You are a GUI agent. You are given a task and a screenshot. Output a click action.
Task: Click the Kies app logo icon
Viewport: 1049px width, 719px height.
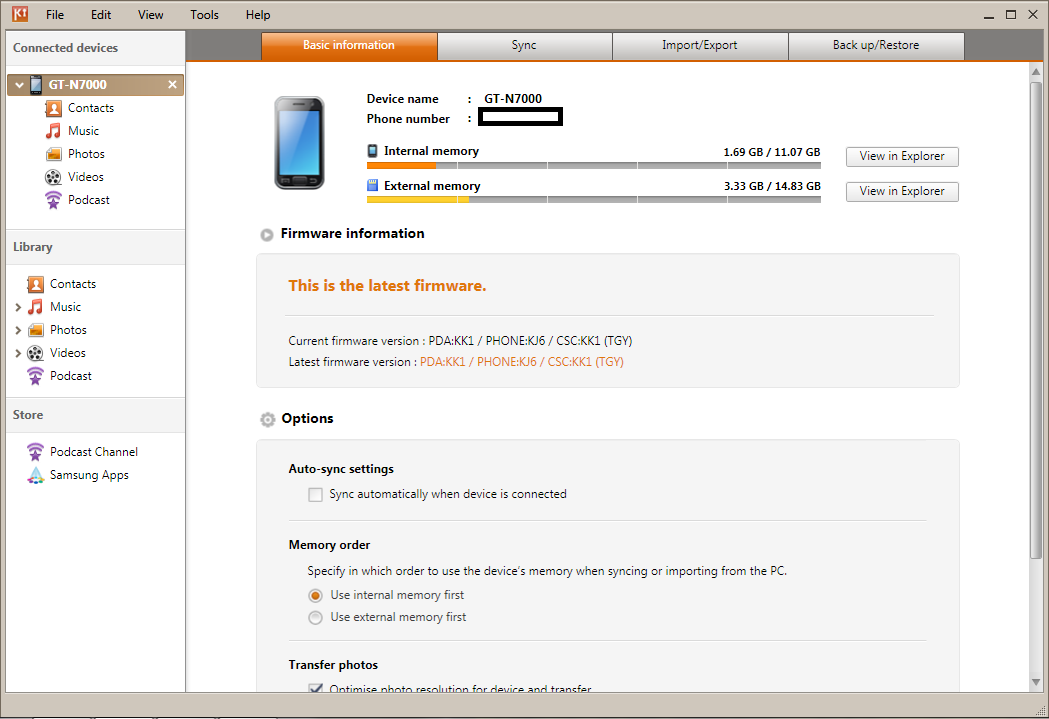point(20,13)
